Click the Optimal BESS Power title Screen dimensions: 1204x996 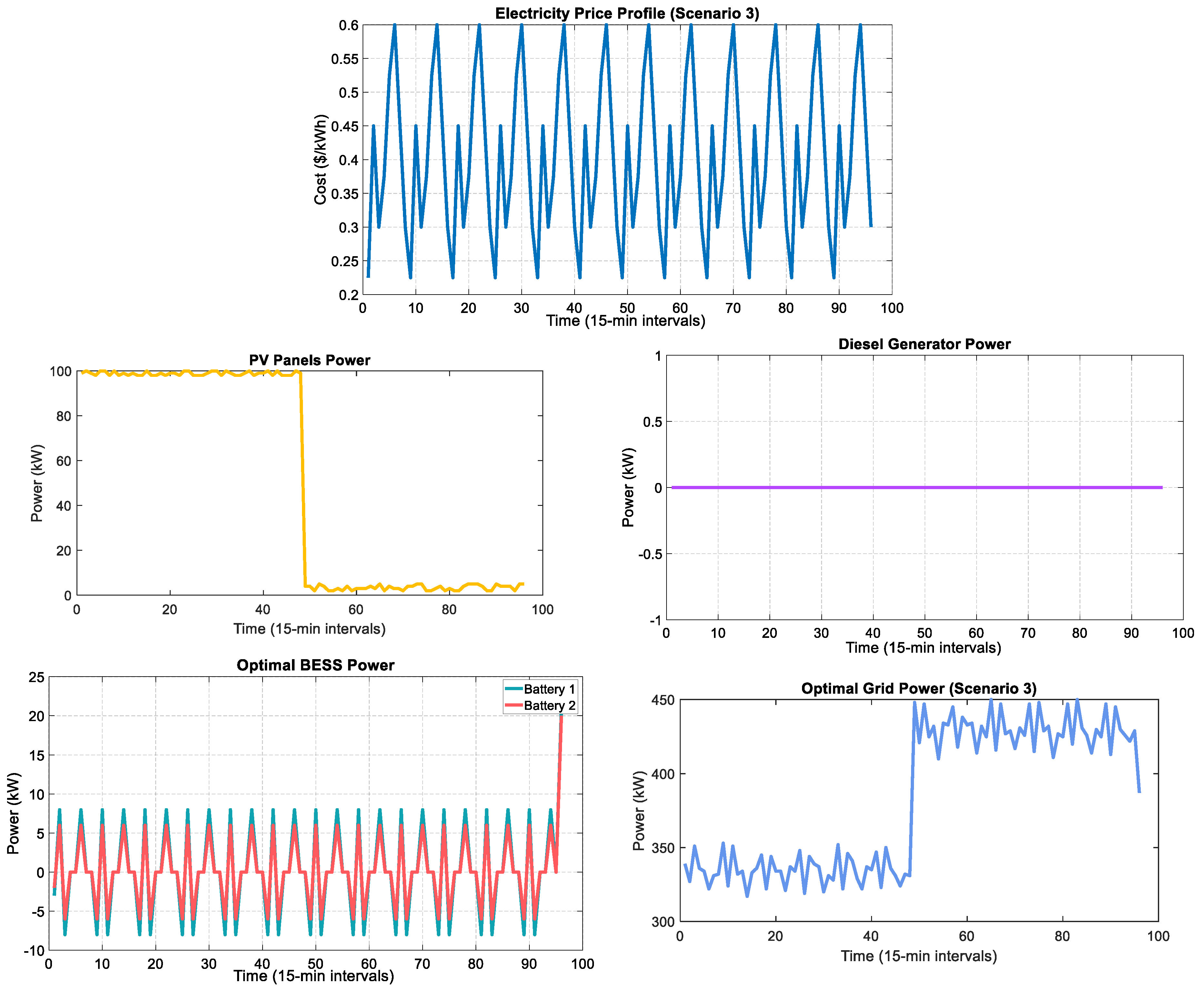315,665
